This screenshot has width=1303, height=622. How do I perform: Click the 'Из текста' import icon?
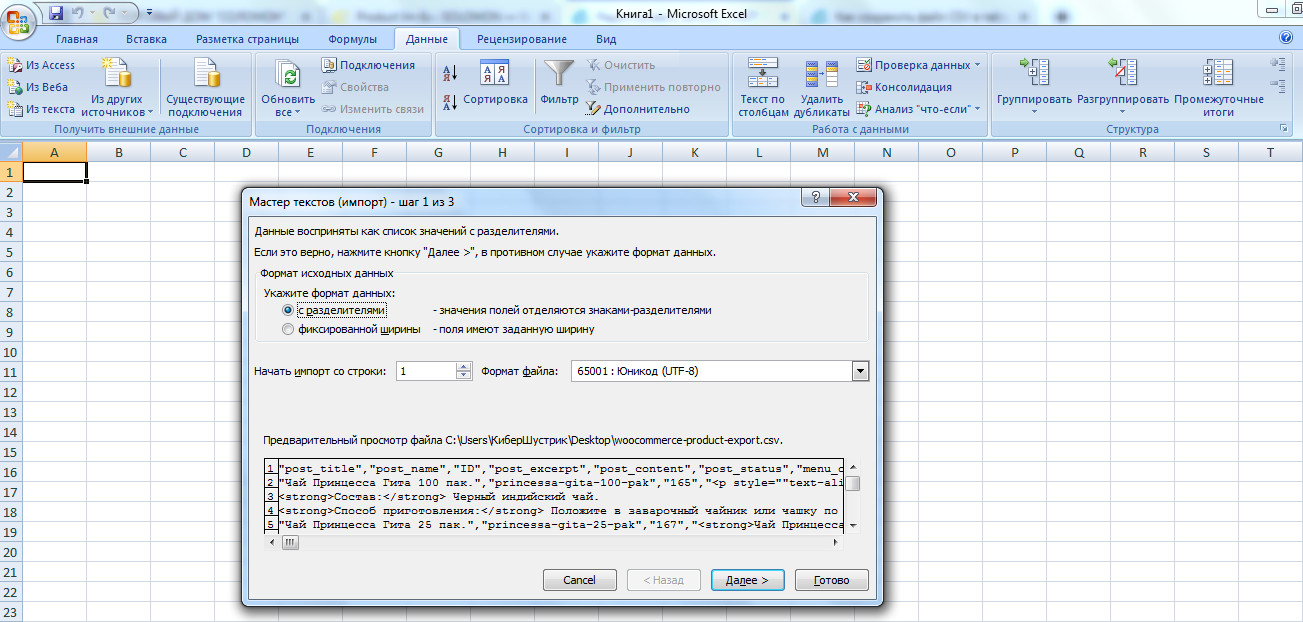coord(16,109)
